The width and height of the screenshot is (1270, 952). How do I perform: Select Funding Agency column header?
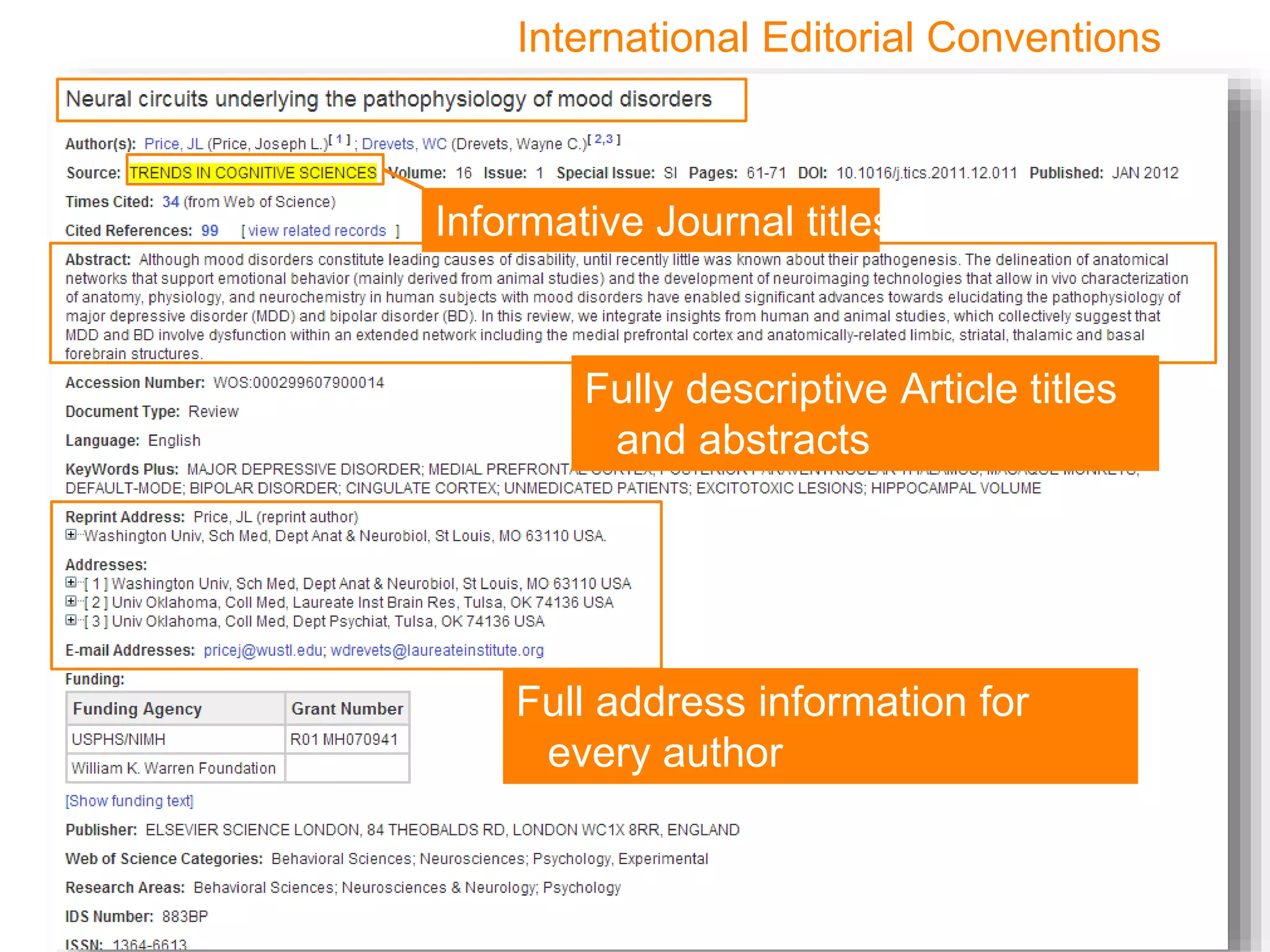[x=175, y=709]
